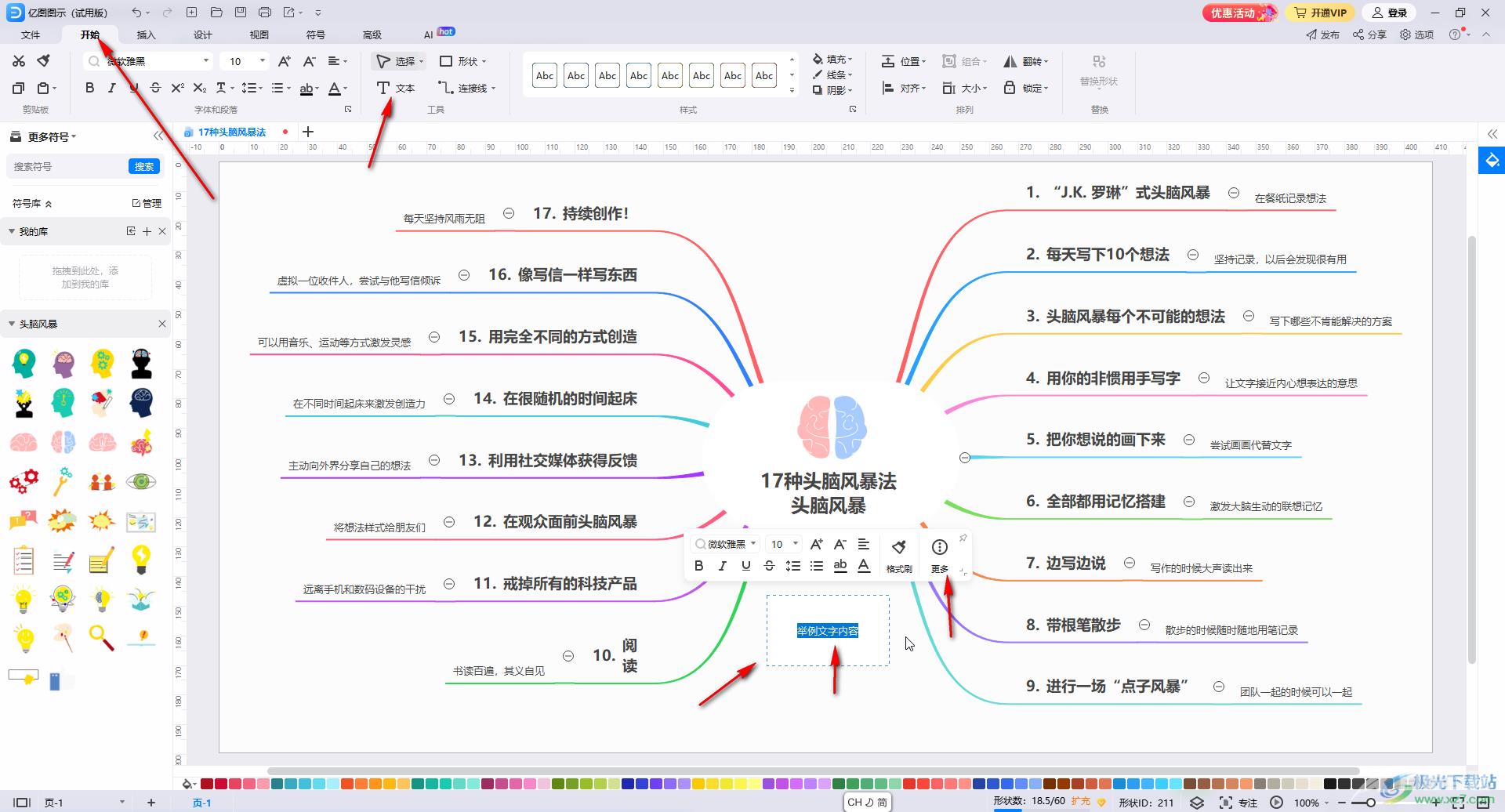Click the Publish button
This screenshot has height=812, width=1505.
(x=1323, y=34)
